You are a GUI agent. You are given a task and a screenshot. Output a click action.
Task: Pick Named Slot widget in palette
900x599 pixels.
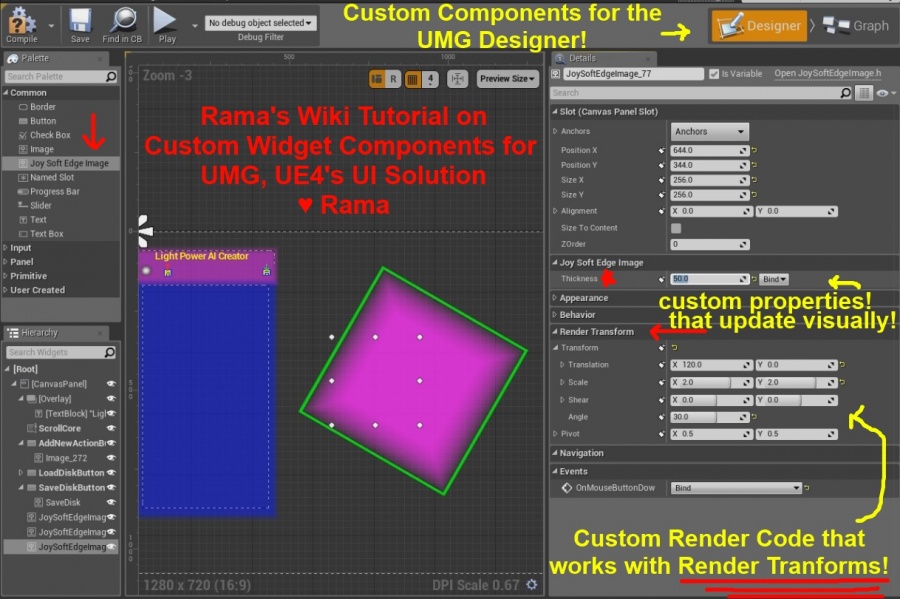pos(52,177)
